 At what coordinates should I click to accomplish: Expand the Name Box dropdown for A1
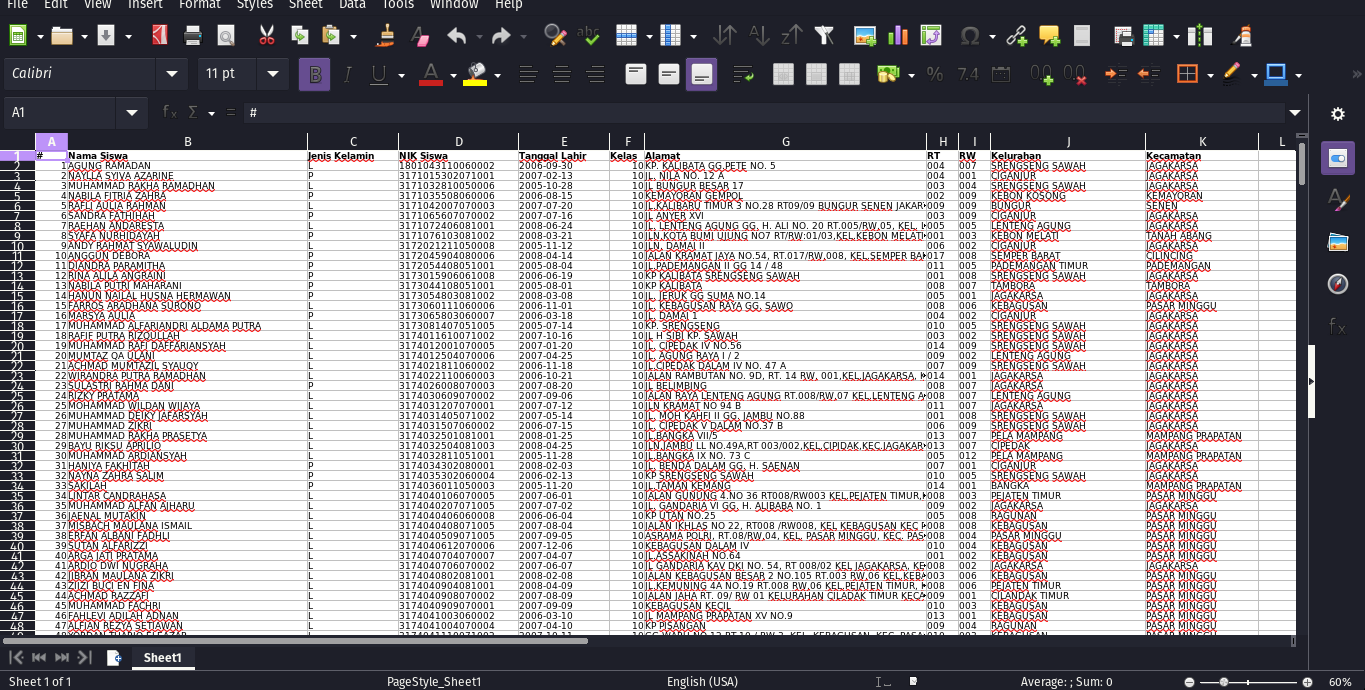pyautogui.click(x=131, y=113)
